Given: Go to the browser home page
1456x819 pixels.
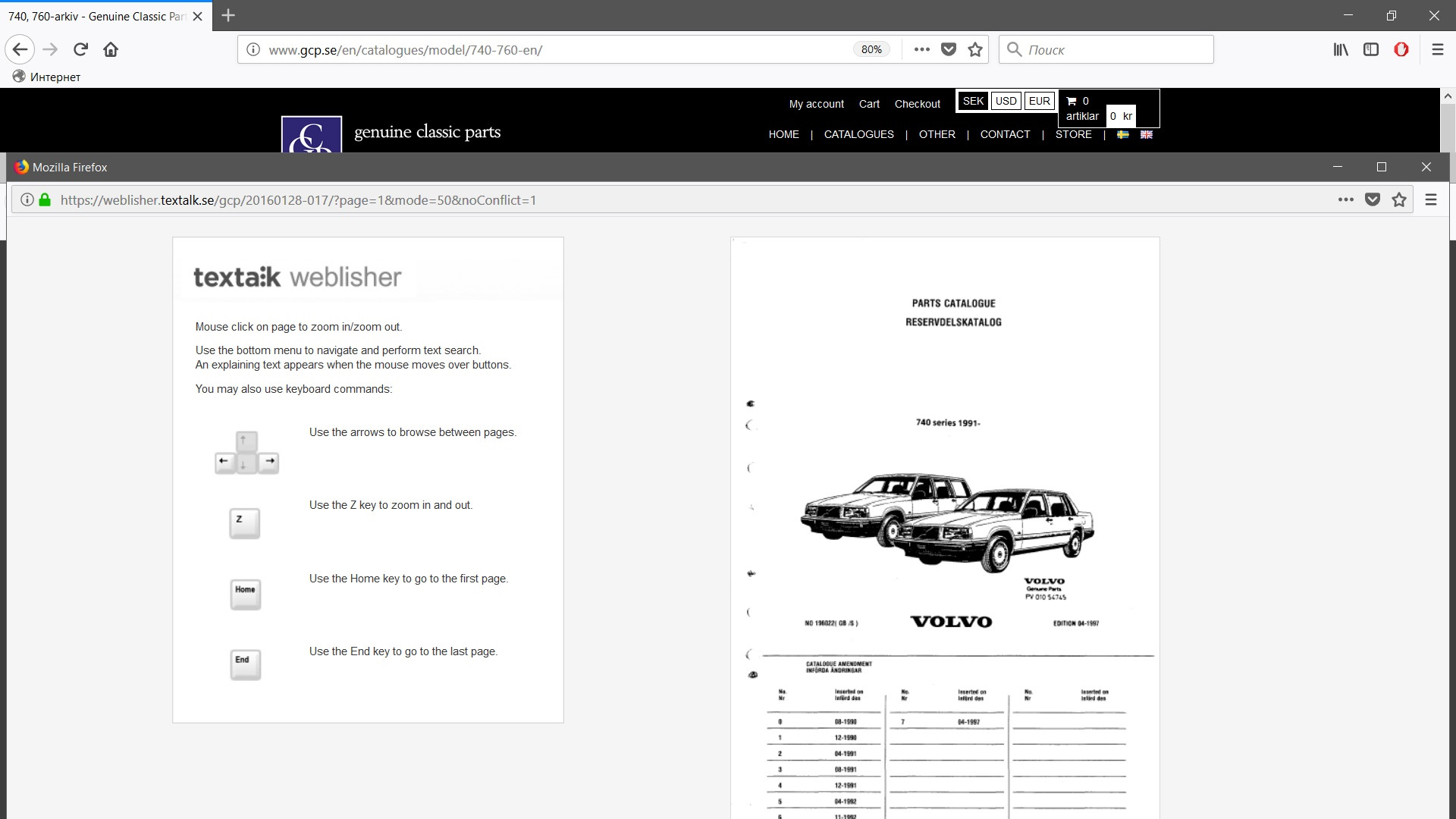Looking at the screenshot, I should [x=111, y=50].
